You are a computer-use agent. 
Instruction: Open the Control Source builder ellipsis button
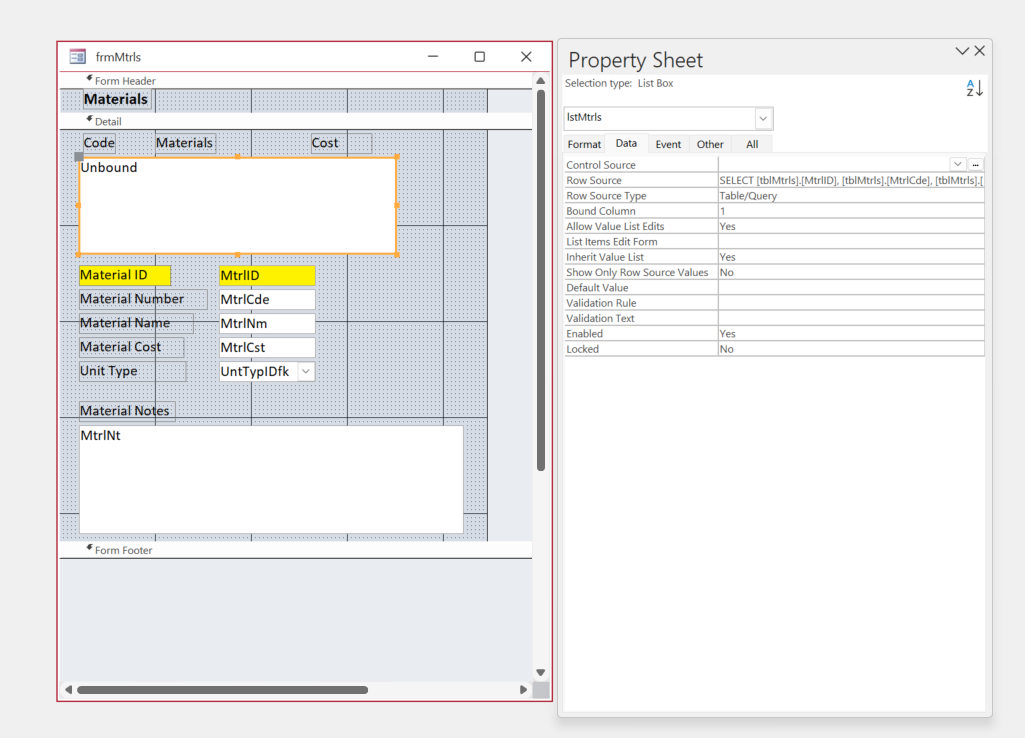point(975,165)
